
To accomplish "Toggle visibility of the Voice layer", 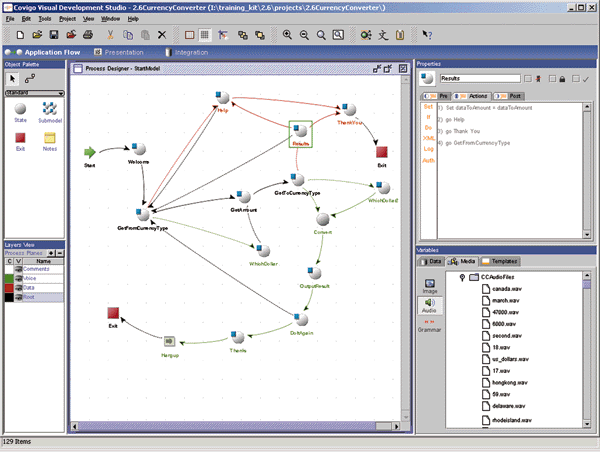I will tap(16, 279).
